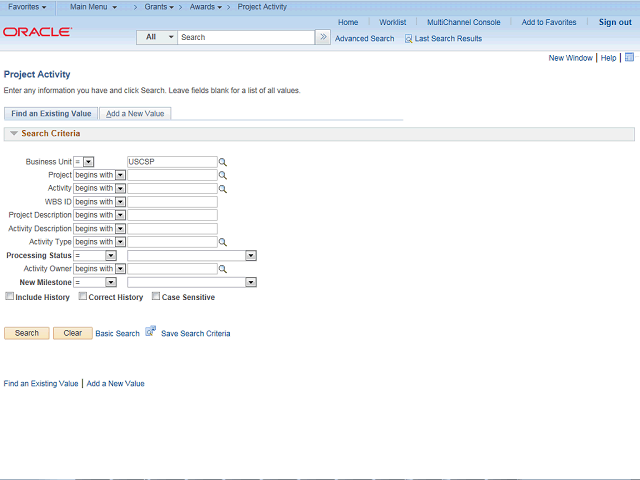Click the Activity input field
Image resolution: width=640 pixels, height=480 pixels.
pyautogui.click(x=172, y=189)
